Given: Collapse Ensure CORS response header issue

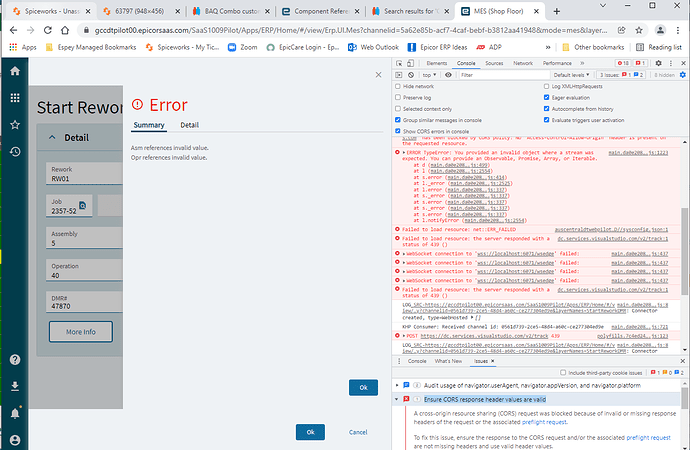Looking at the screenshot, I should tap(397, 399).
